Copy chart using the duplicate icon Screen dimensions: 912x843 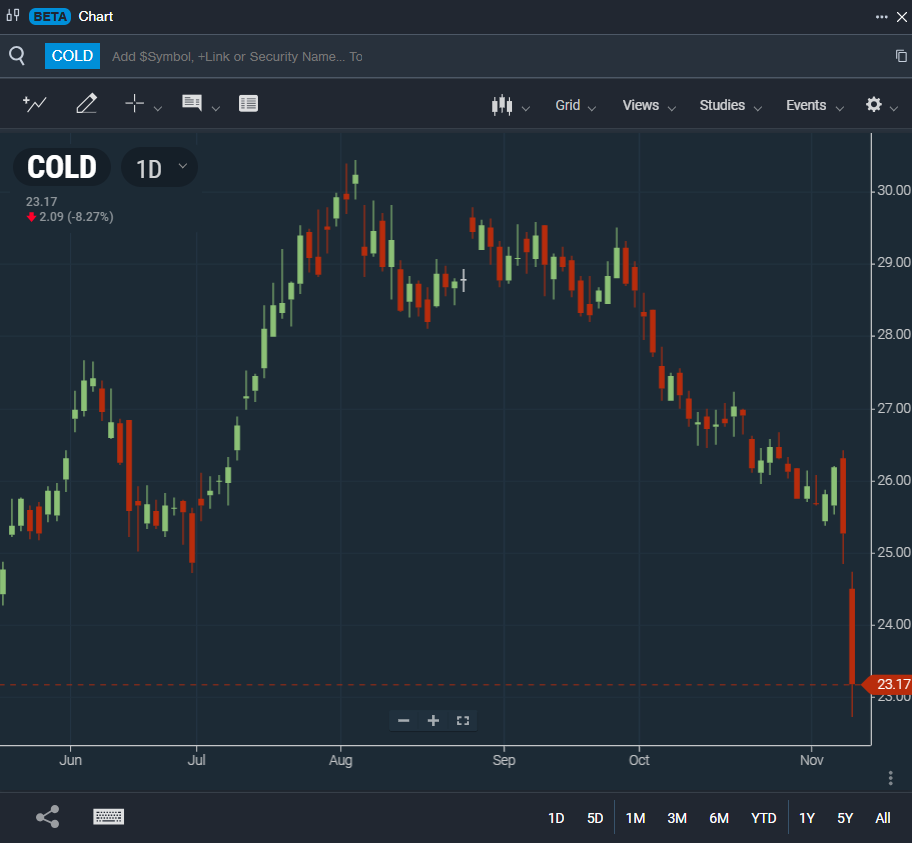coord(900,56)
